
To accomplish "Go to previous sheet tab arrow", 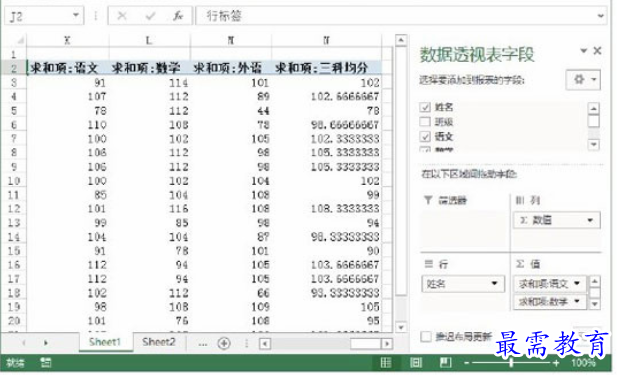I will point(24,343).
